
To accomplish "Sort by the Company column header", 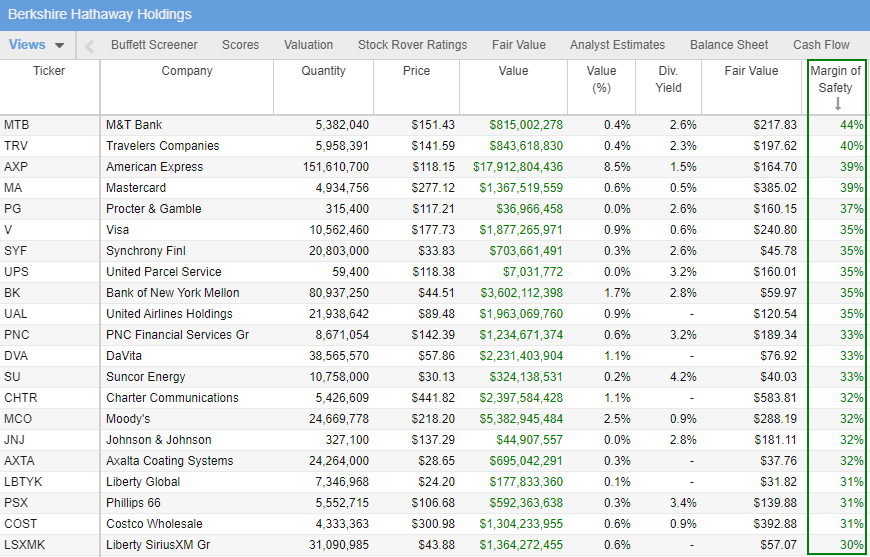I will (187, 71).
